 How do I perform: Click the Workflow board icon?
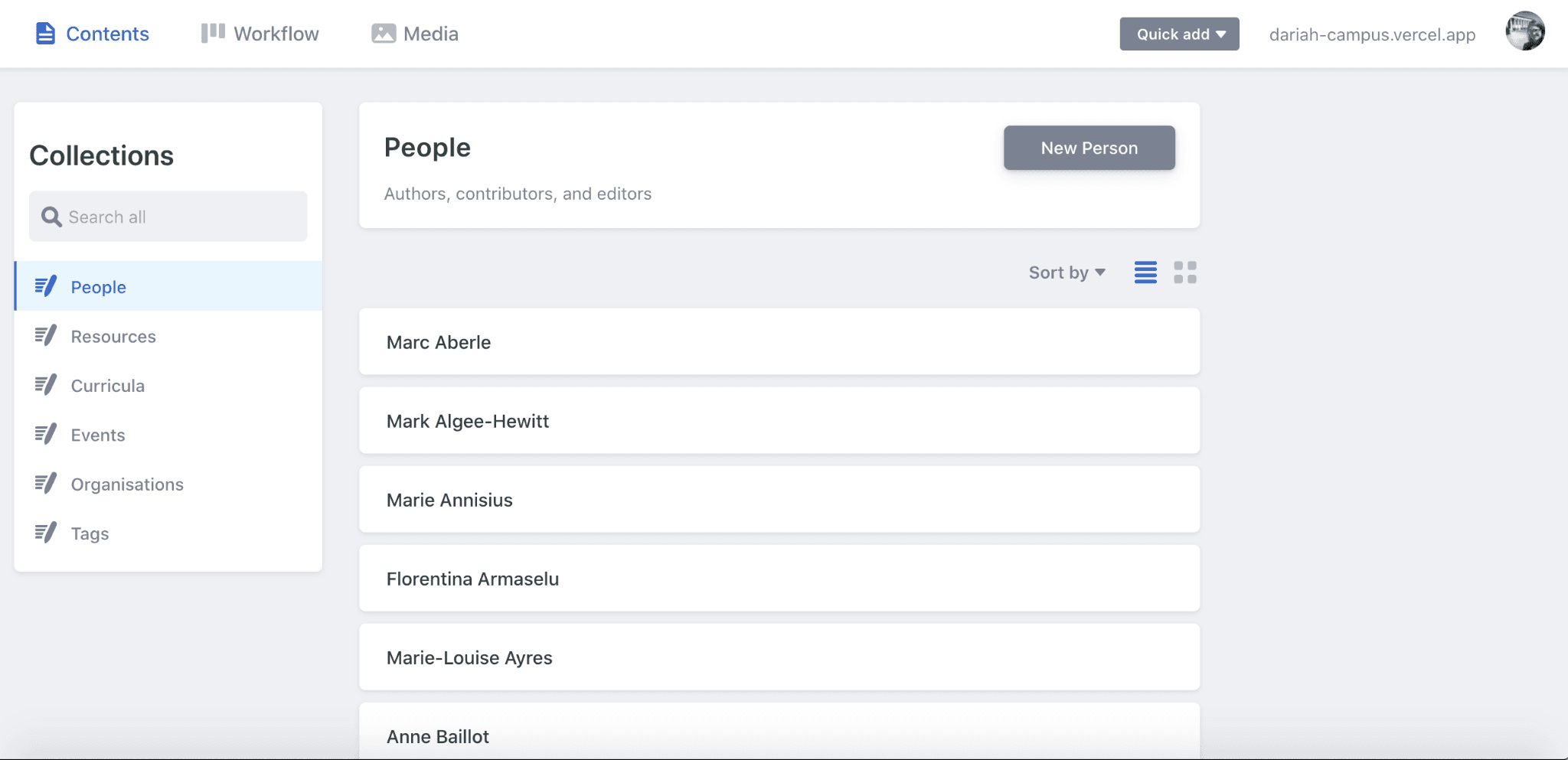tap(212, 33)
